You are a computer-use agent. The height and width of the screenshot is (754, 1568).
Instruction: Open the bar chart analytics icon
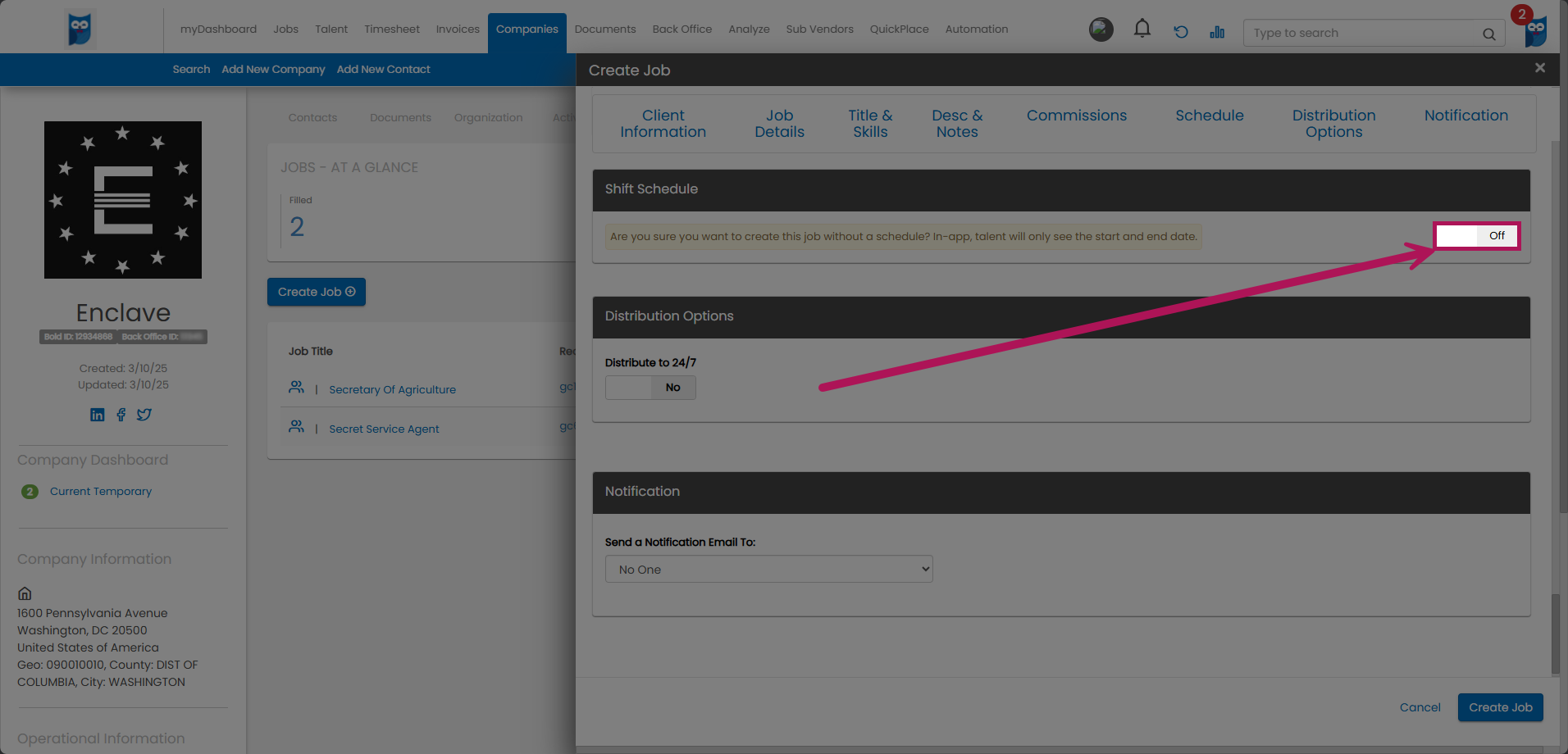coord(1217,32)
